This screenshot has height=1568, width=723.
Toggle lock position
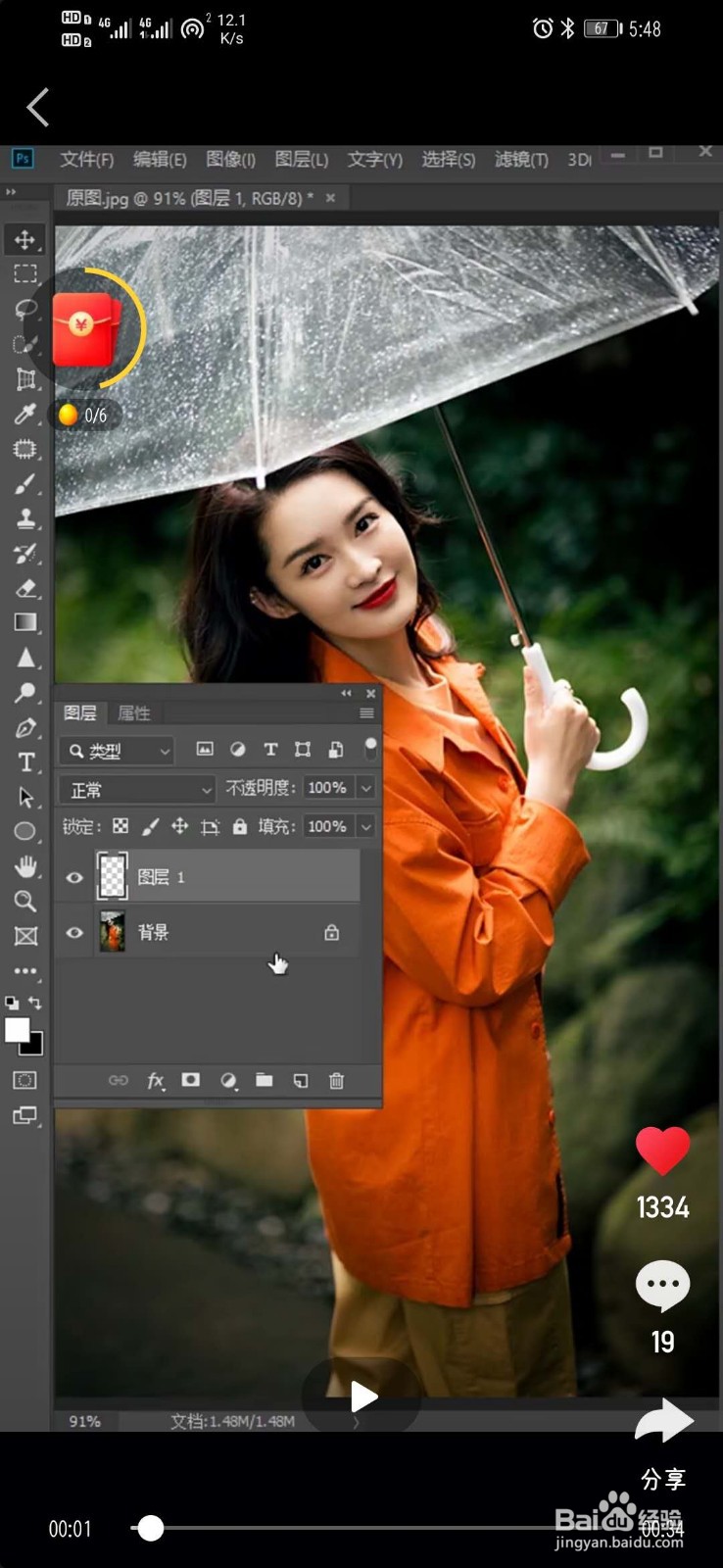click(x=179, y=826)
